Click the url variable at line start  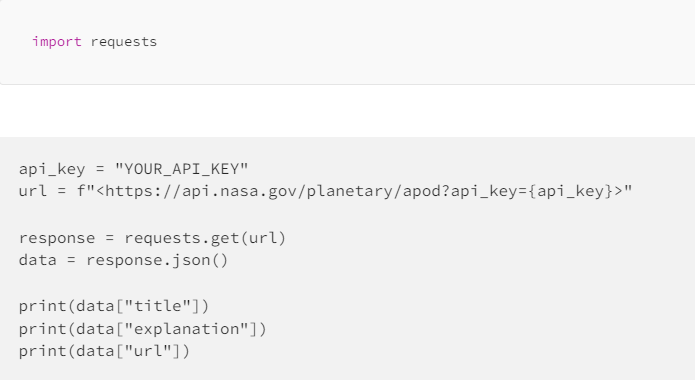33,192
